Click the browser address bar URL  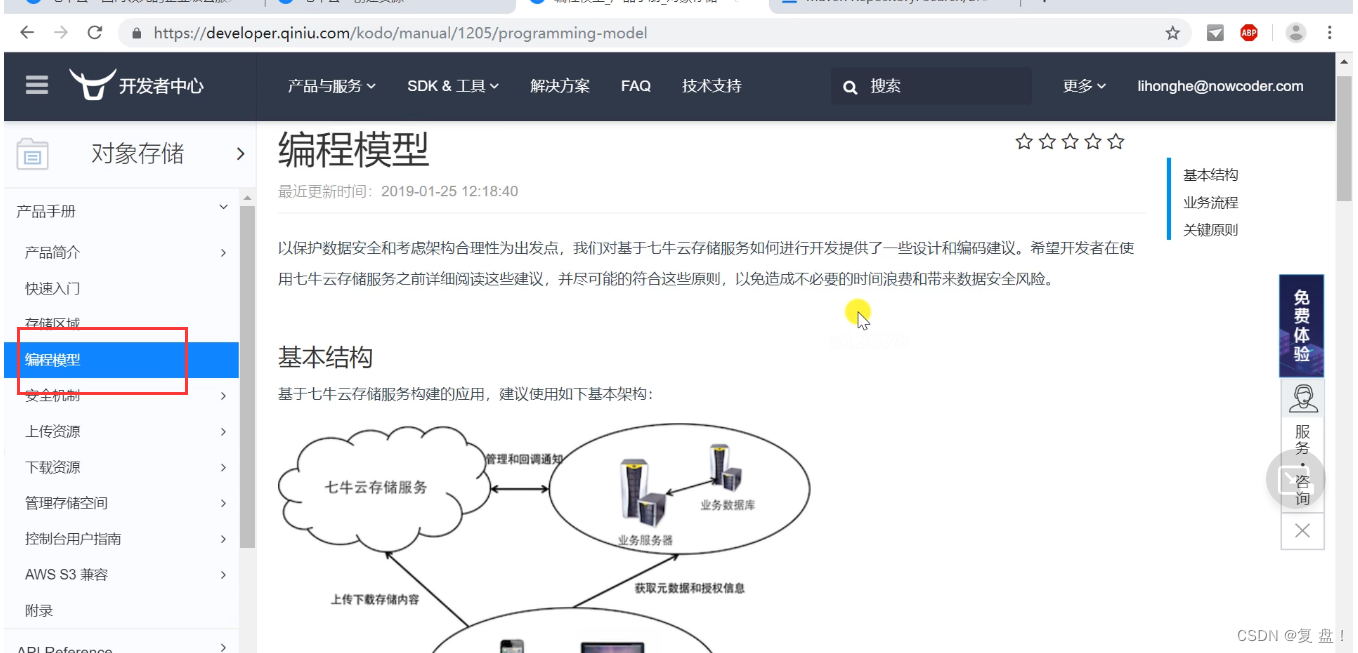pyautogui.click(x=400, y=33)
